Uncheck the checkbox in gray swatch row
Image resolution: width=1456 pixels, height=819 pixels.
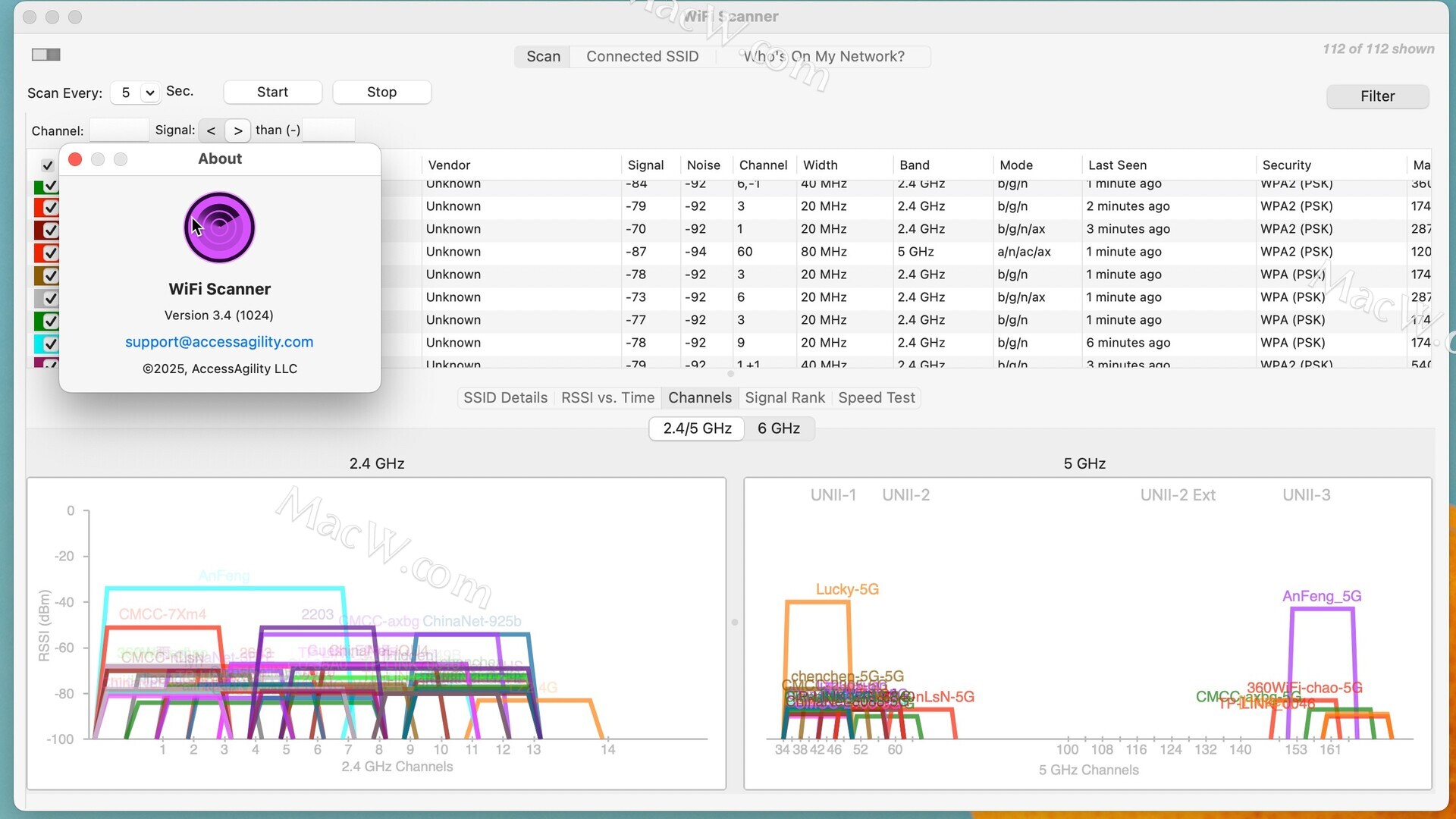pyautogui.click(x=51, y=298)
